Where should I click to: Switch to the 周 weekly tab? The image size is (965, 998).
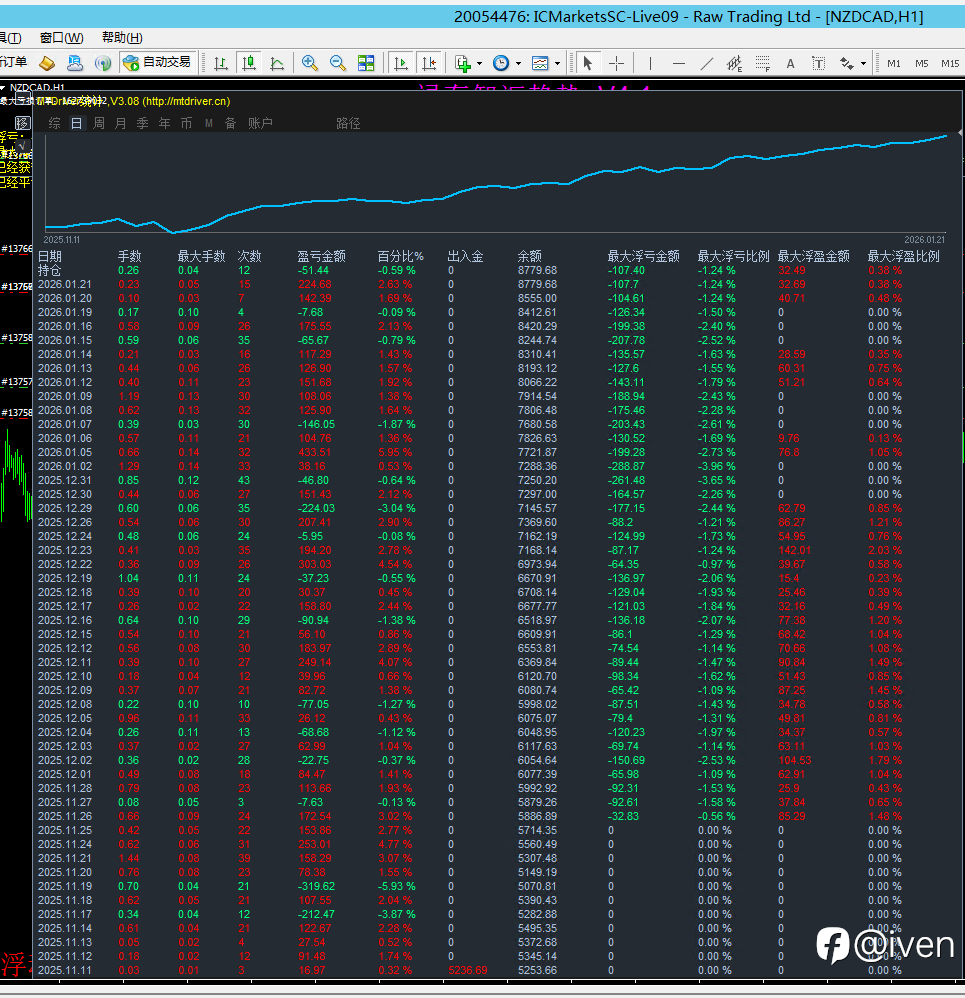[x=99, y=123]
